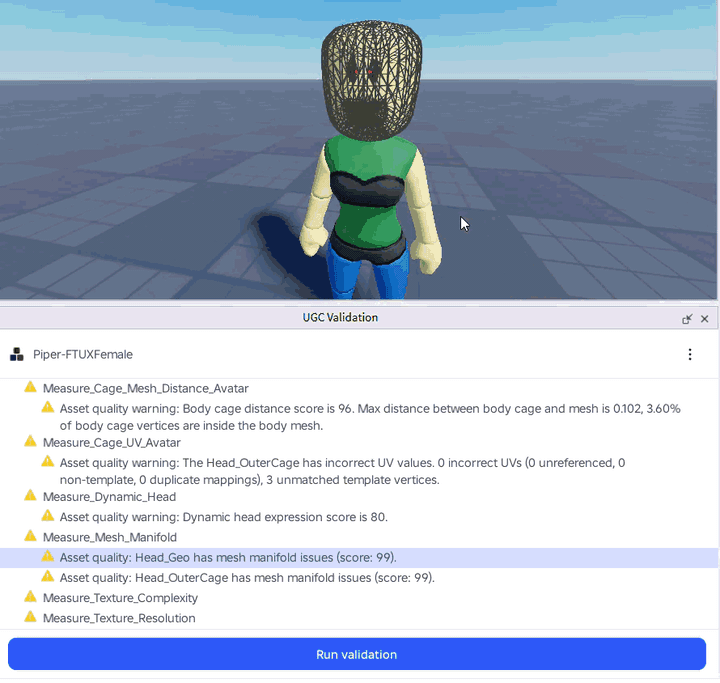Click the warning icon beside Measure_Texture_Resolution
720x683 pixels.
pyautogui.click(x=30, y=617)
